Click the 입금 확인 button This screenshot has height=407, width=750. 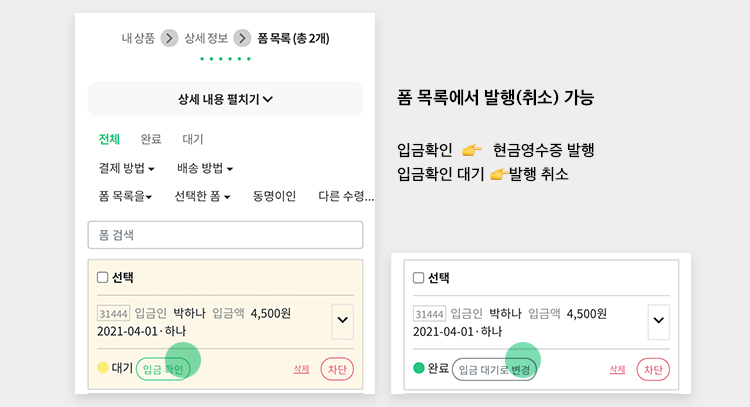[163, 369]
